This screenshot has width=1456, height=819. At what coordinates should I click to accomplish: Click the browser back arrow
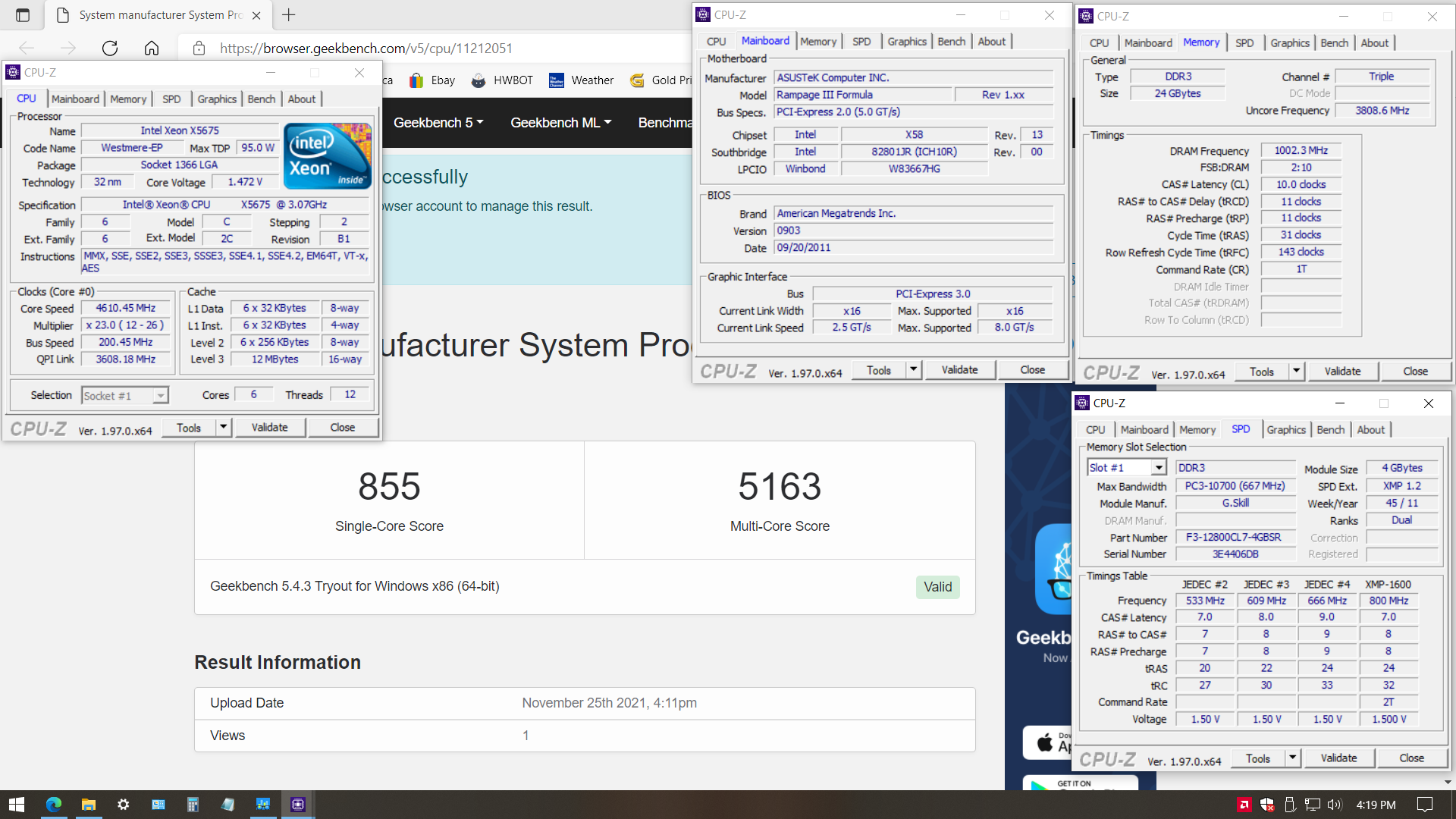(x=27, y=49)
